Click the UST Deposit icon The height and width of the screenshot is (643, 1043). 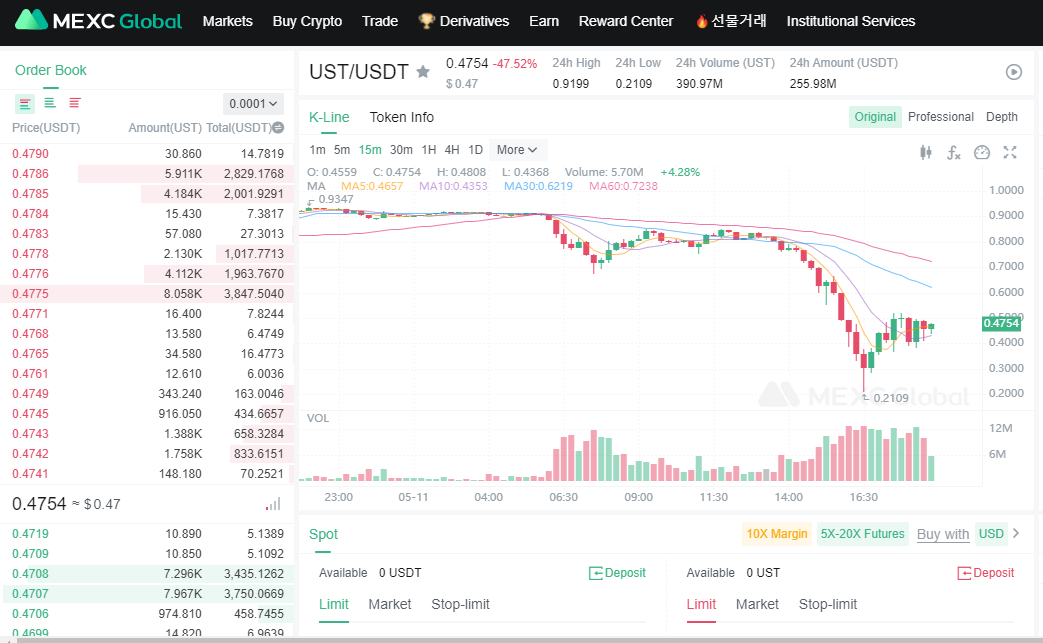(x=964, y=573)
